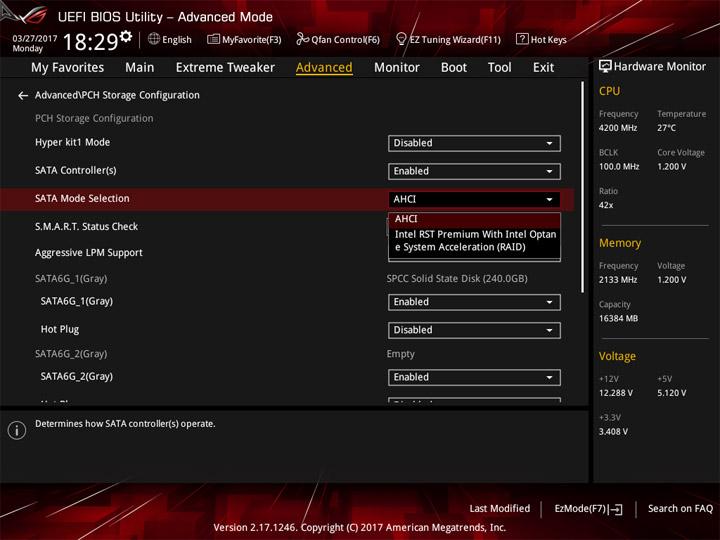Image resolution: width=720 pixels, height=540 pixels.
Task: Click BCLK 100.0 MHz value
Action: 619,167
